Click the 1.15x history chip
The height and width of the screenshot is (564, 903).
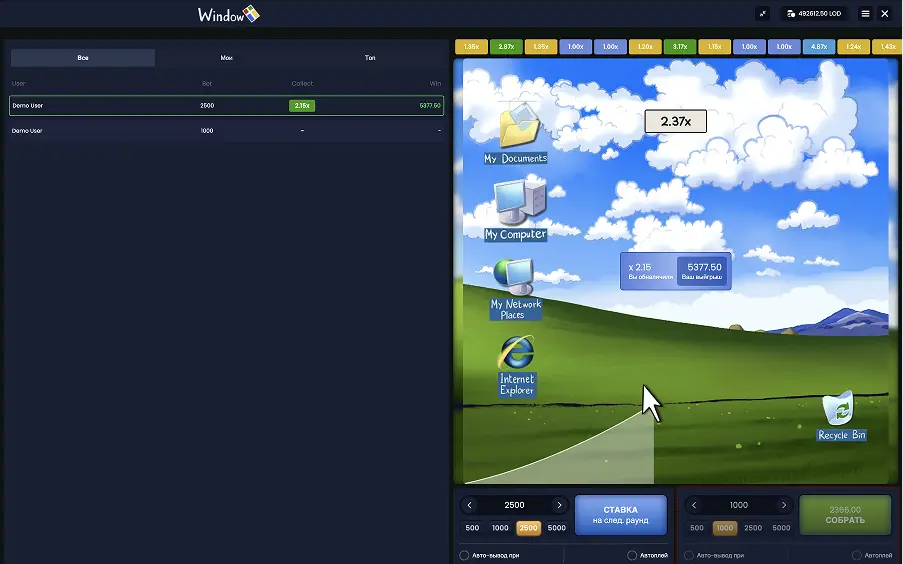(715, 47)
